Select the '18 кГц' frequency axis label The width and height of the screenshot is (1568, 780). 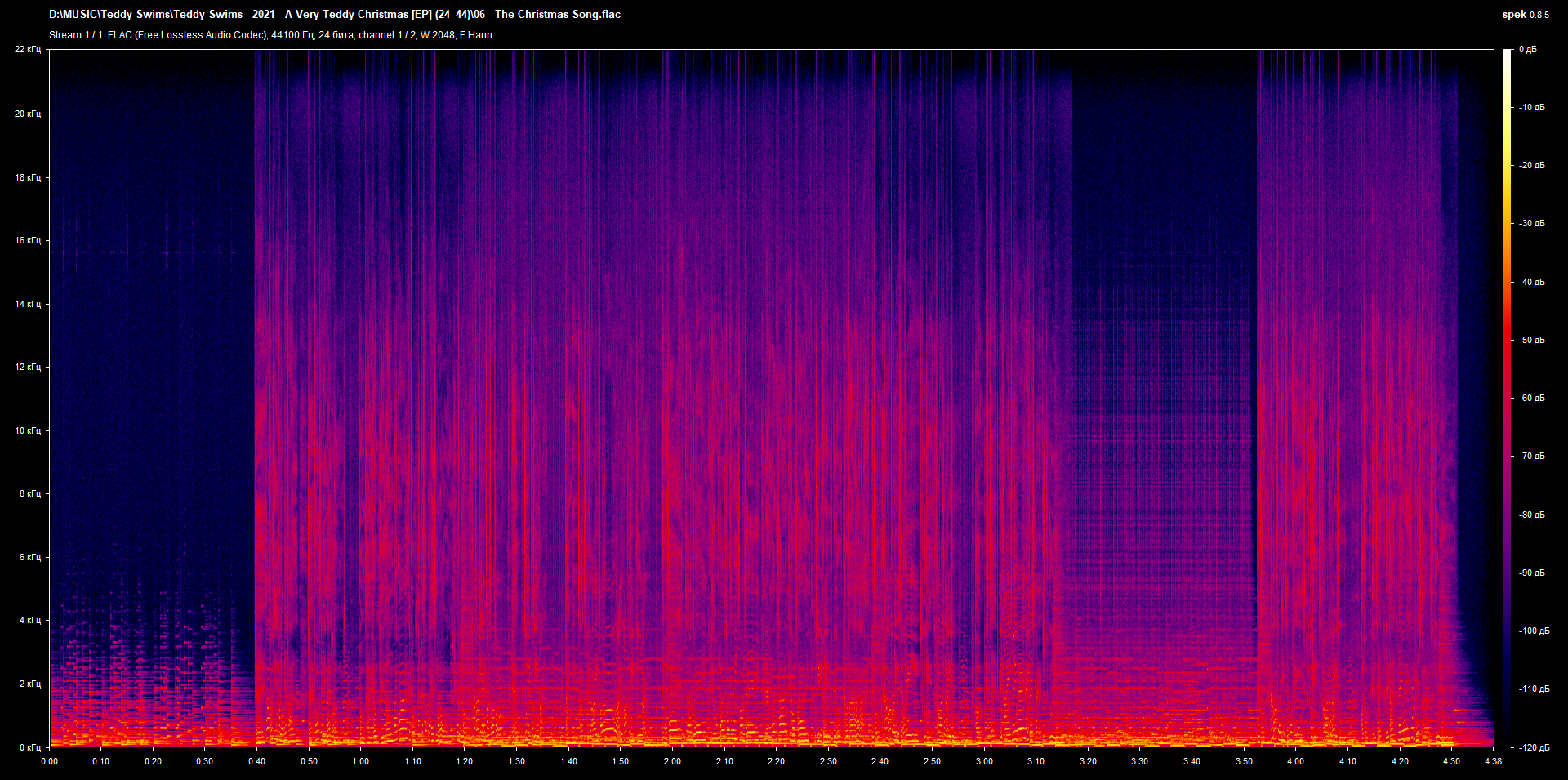[28, 177]
